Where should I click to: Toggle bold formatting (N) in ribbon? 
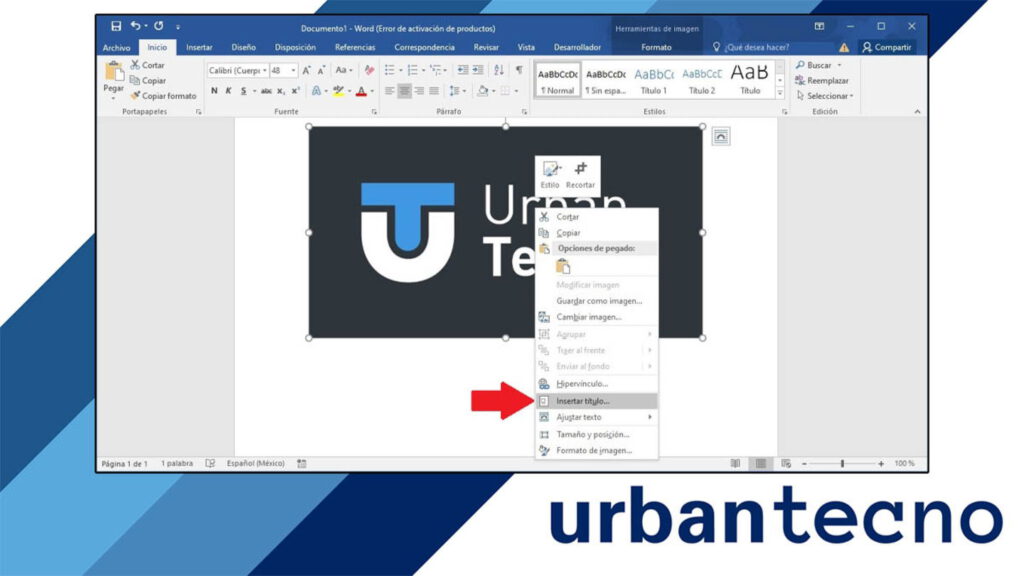(x=214, y=91)
